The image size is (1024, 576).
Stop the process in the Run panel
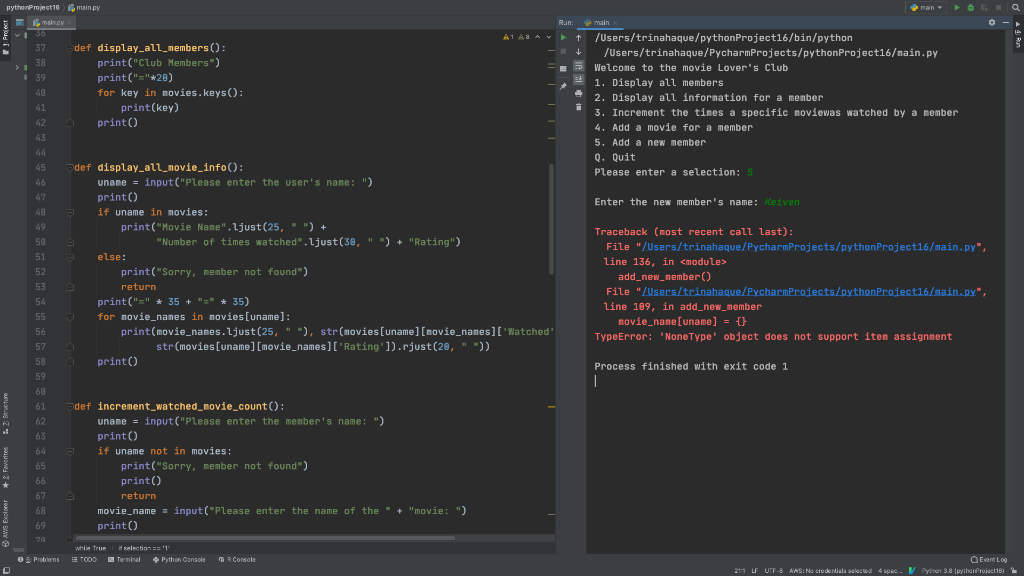coord(564,52)
